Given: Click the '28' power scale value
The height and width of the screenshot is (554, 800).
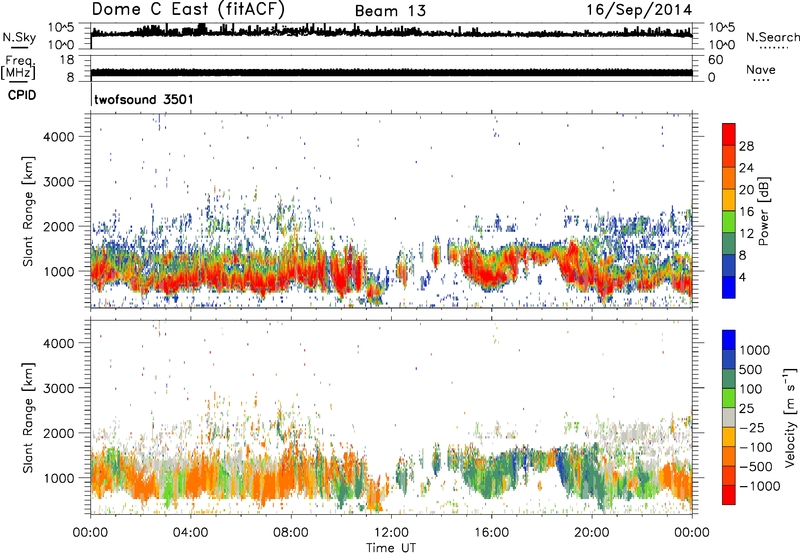Looking at the screenshot, I should pos(746,146).
